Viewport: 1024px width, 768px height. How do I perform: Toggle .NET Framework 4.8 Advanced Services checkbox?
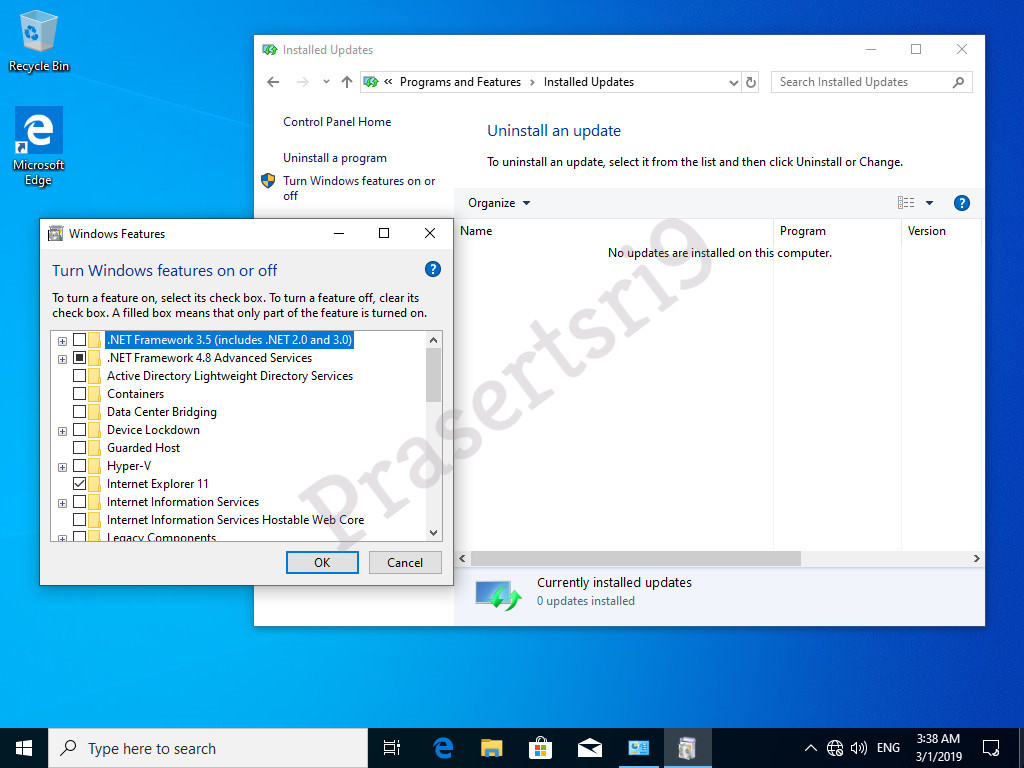pos(79,358)
